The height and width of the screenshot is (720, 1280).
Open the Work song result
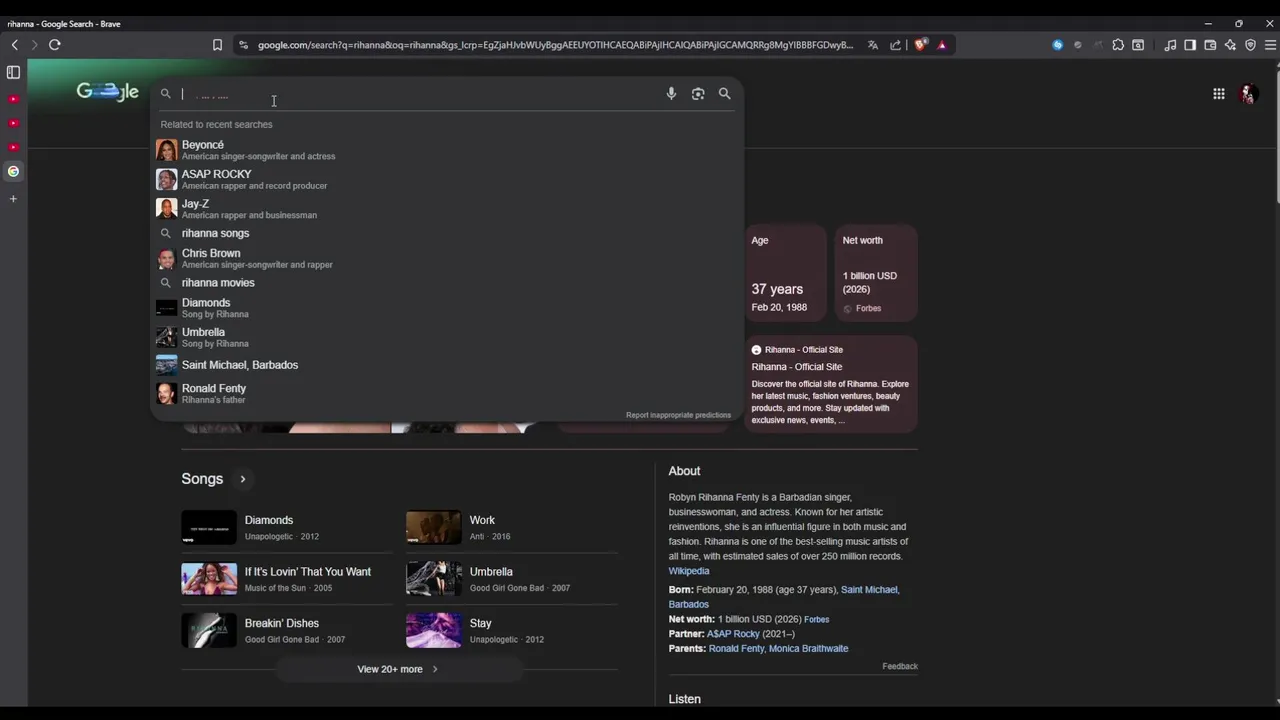point(511,527)
